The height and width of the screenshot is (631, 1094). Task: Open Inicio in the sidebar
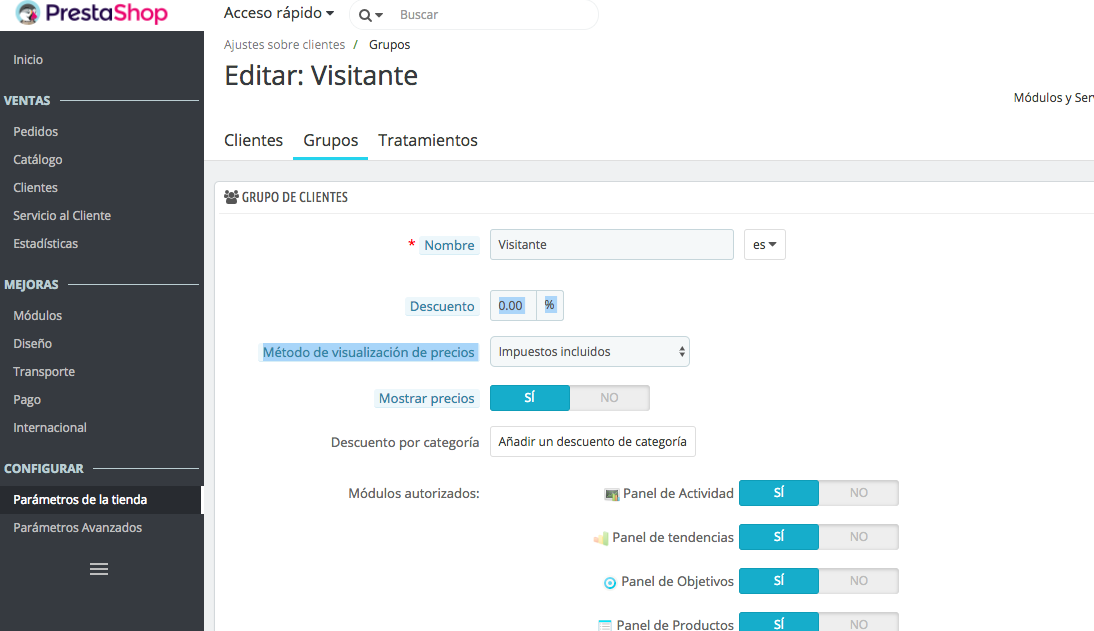click(28, 60)
